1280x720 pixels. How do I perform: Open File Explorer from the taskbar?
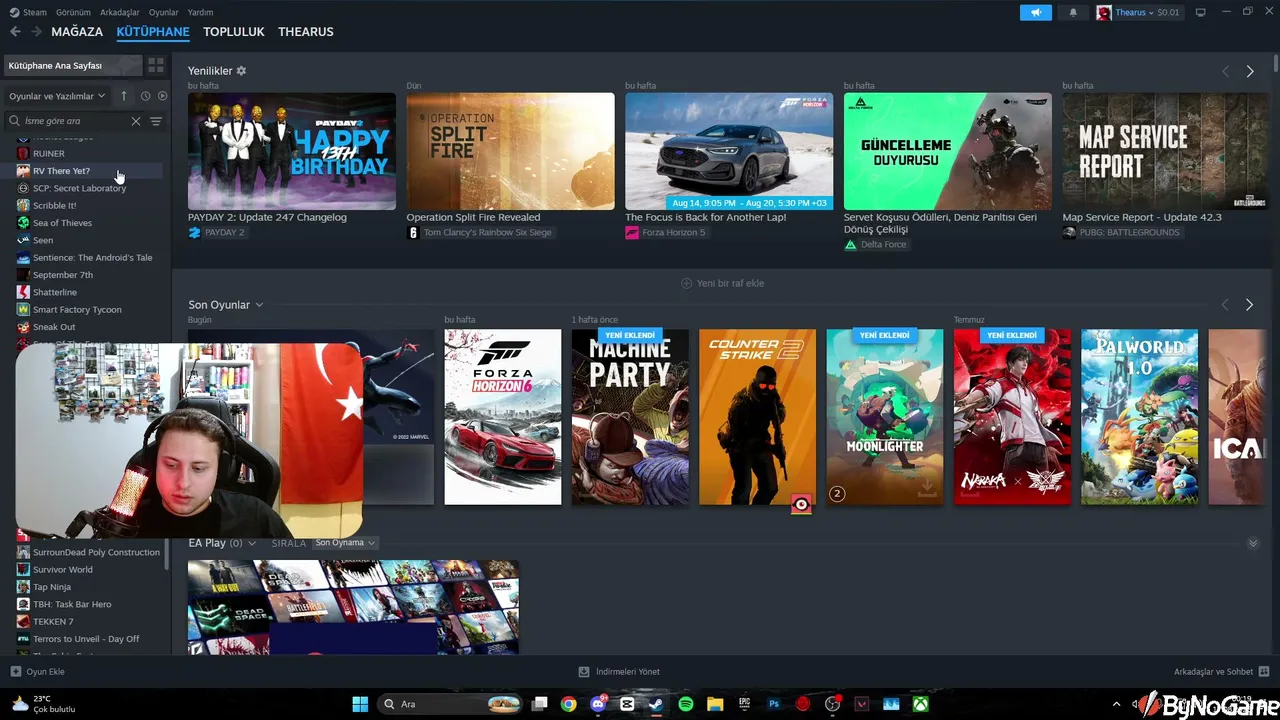point(715,704)
